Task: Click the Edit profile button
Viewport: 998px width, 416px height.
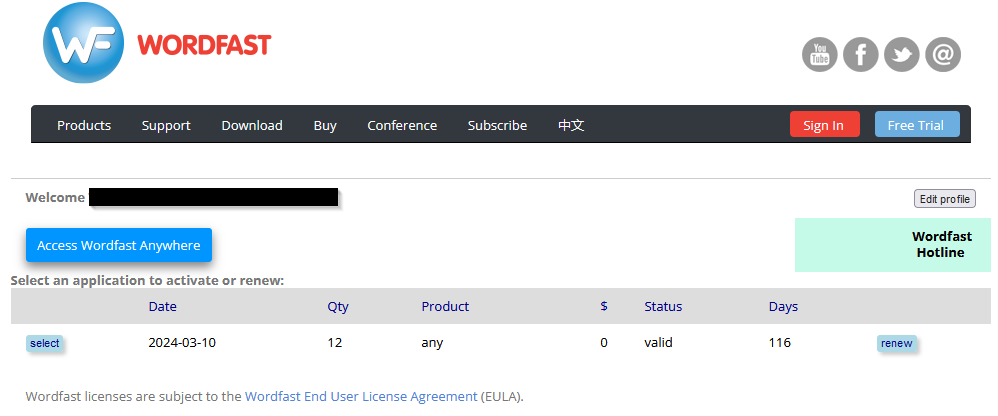Action: [945, 199]
